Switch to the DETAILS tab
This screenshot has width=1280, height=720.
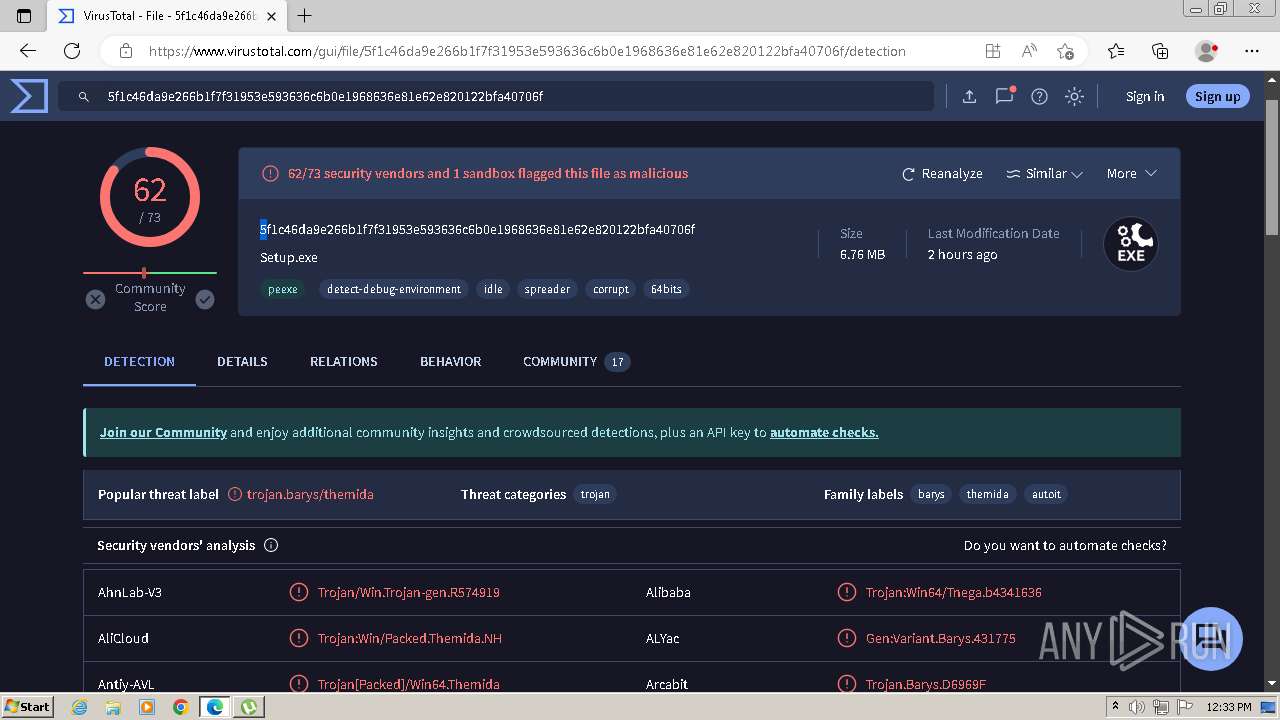(242, 362)
